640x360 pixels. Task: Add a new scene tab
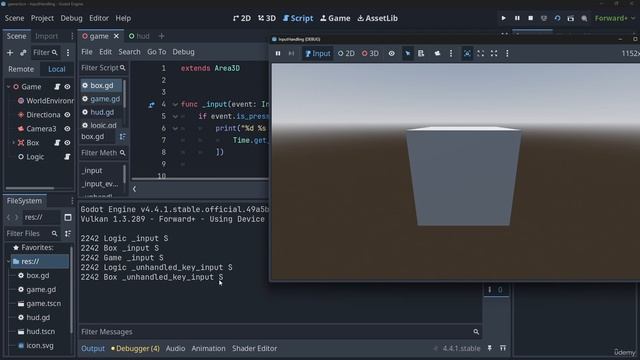161,36
